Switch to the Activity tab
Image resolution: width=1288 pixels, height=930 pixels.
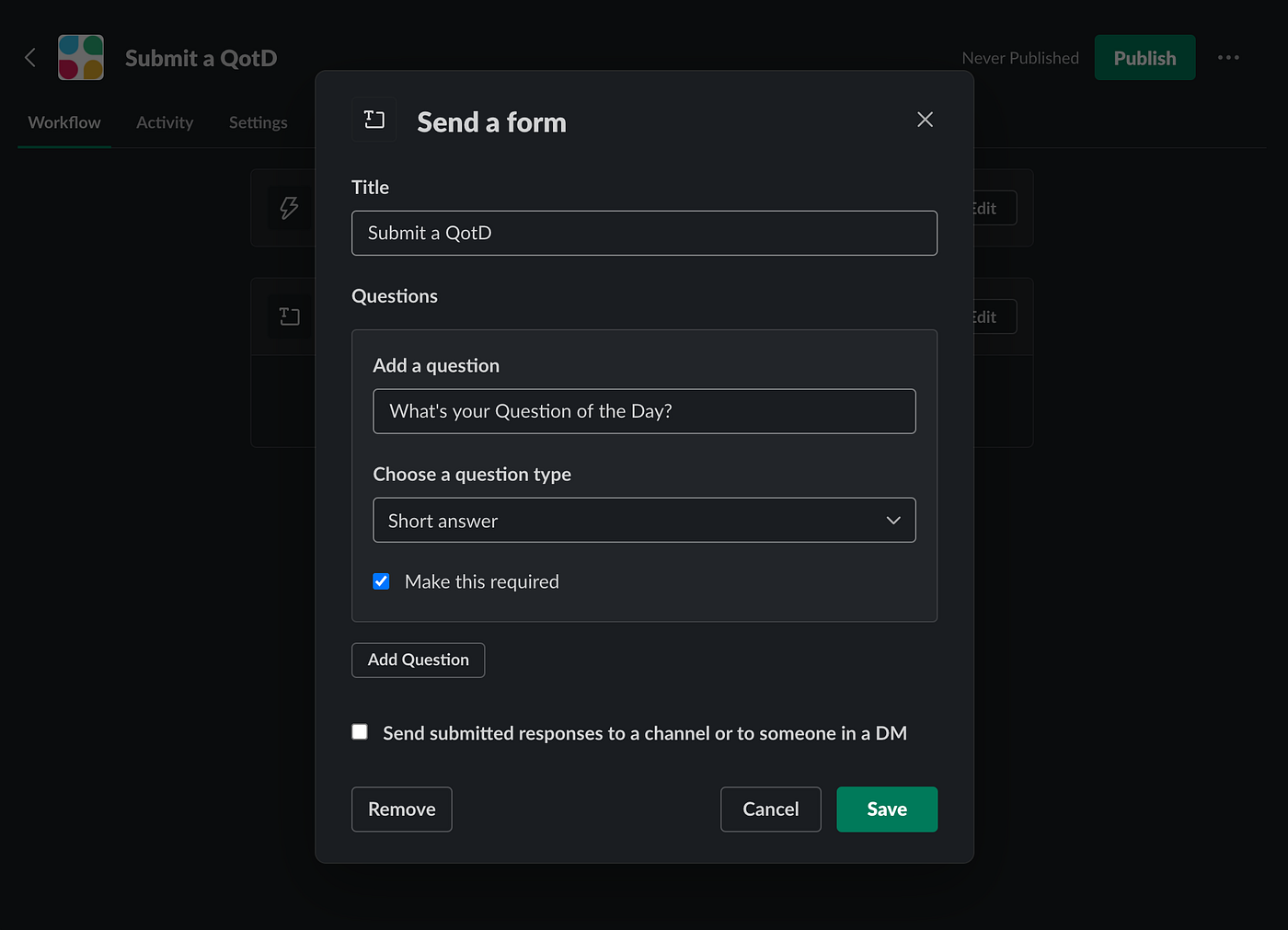tap(165, 122)
